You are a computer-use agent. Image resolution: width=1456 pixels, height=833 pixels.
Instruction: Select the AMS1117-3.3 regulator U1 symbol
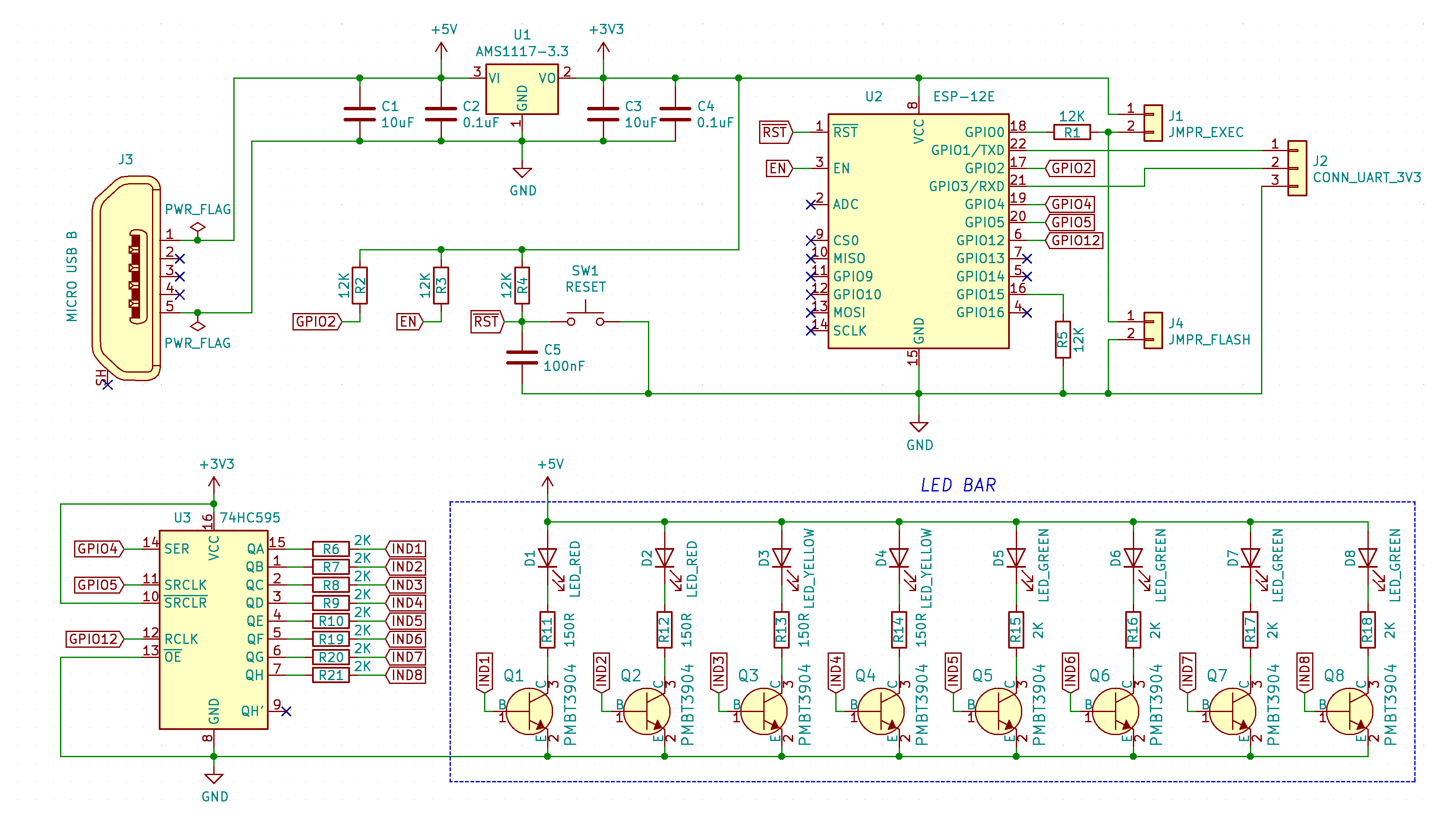tap(522, 89)
